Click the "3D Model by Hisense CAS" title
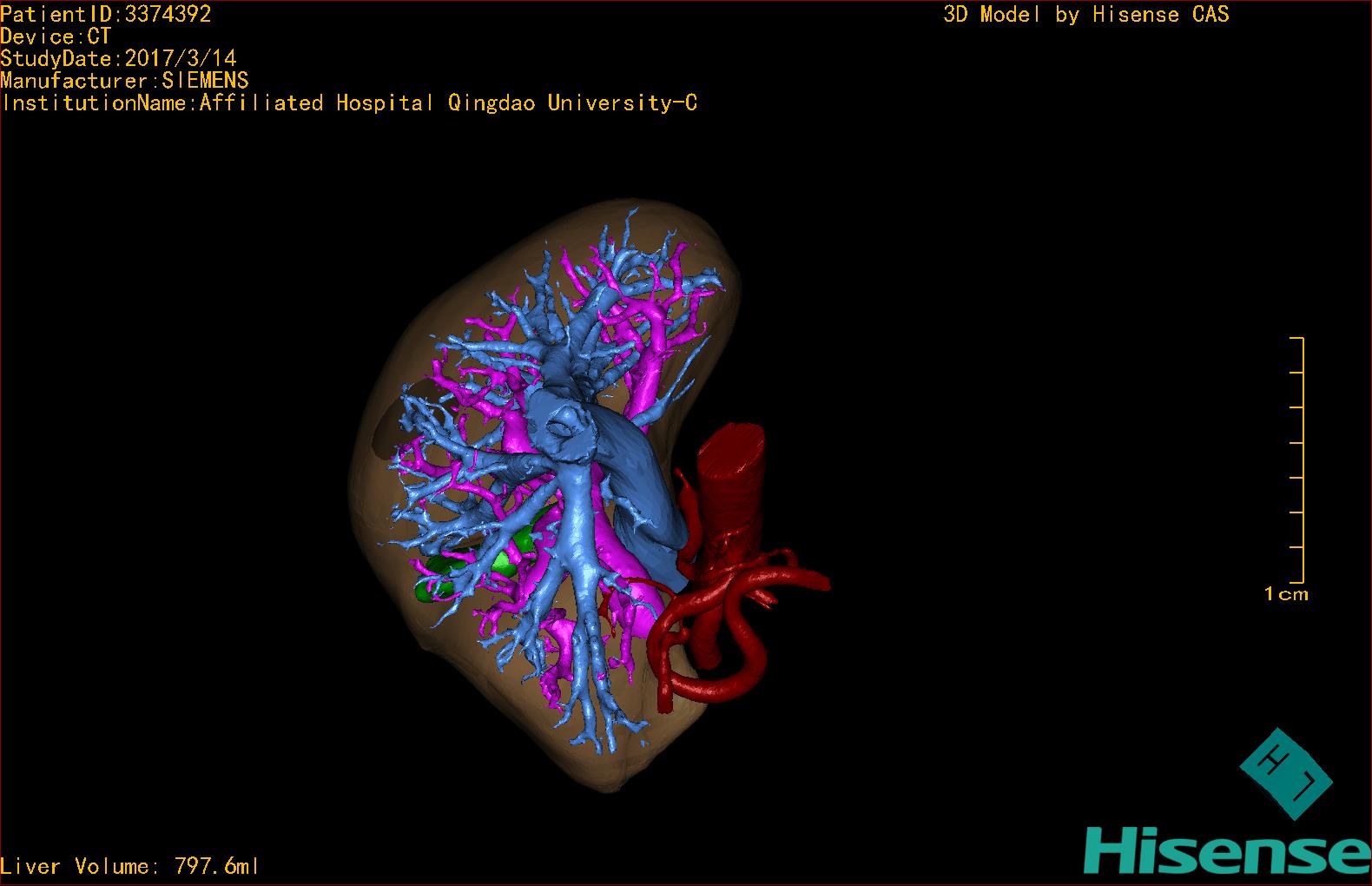The image size is (1372, 886). 1085,14
